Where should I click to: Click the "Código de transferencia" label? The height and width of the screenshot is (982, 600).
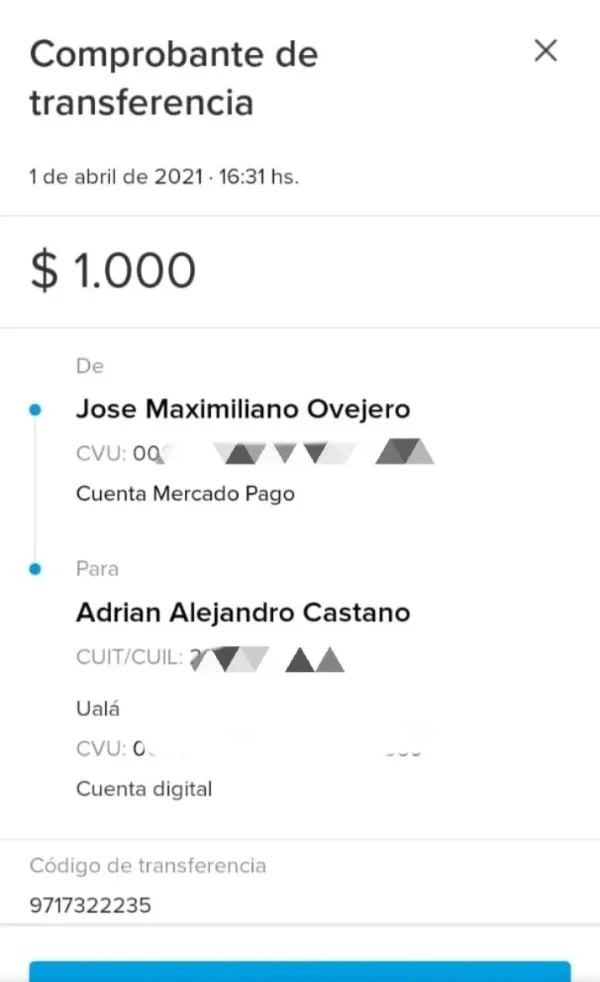[148, 865]
